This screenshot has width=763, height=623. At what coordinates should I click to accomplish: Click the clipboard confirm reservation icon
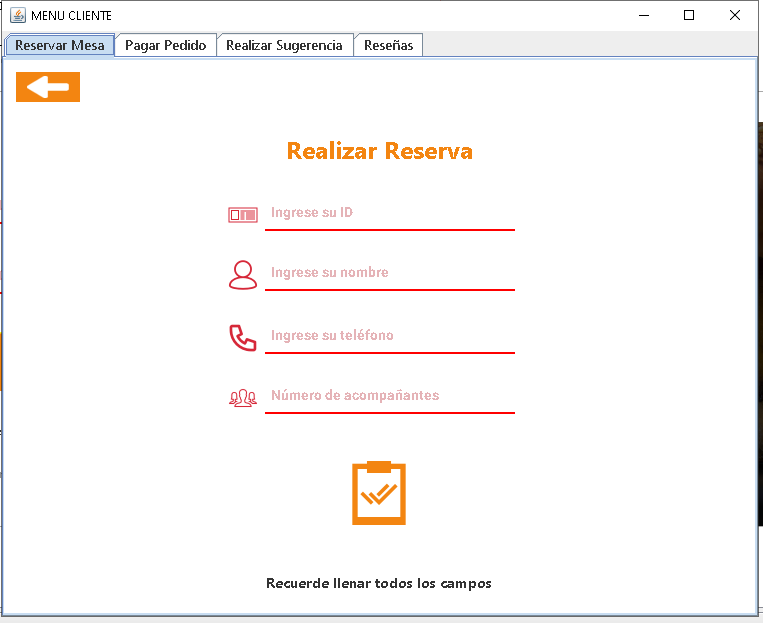click(x=379, y=493)
